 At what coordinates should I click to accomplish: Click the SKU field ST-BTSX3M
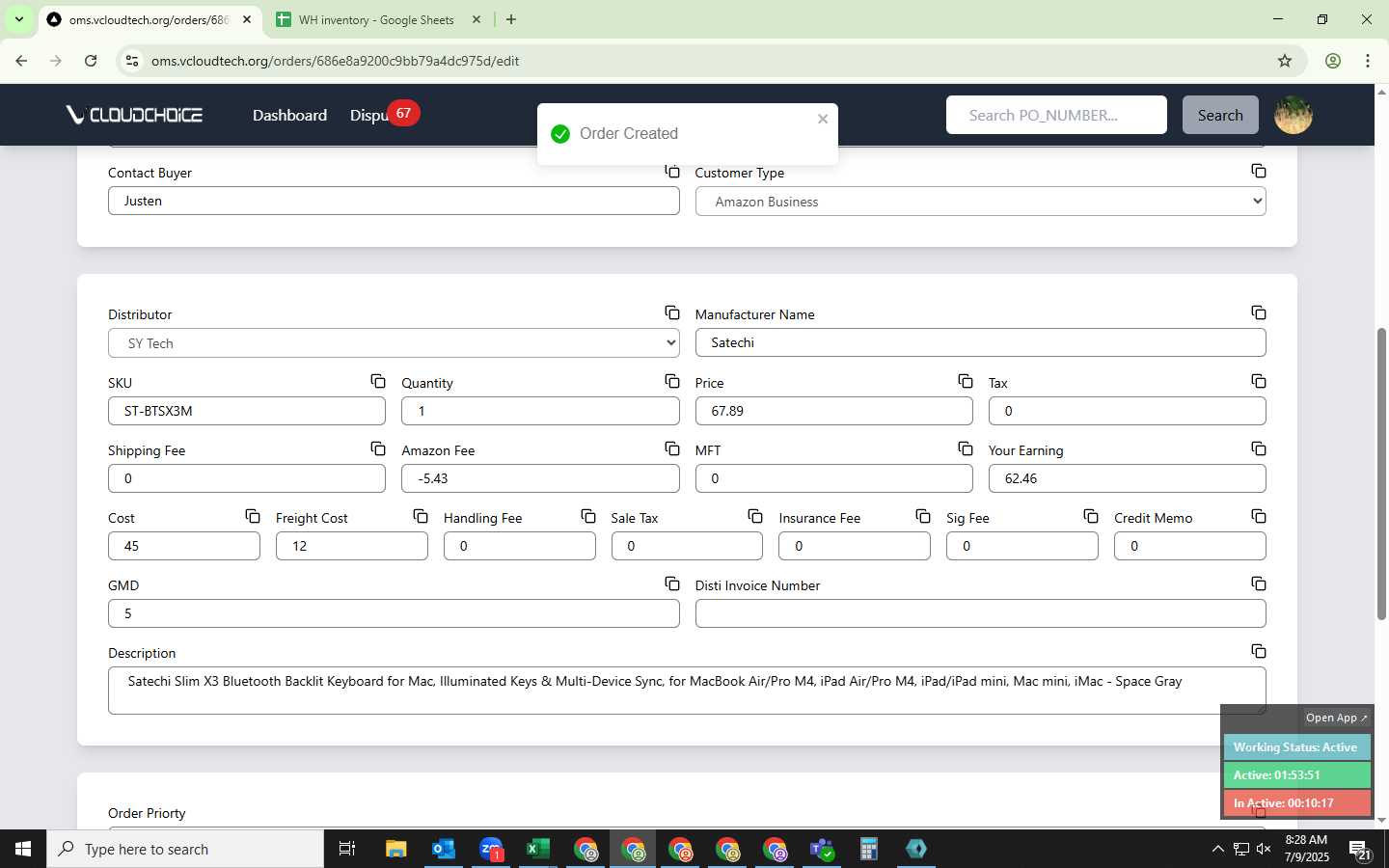(247, 411)
